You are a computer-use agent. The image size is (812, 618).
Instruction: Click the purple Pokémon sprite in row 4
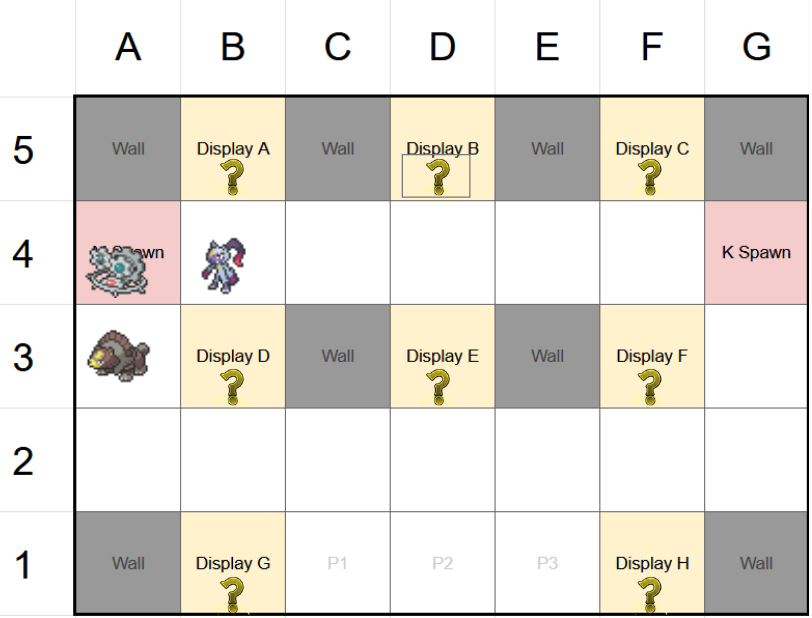tap(221, 265)
